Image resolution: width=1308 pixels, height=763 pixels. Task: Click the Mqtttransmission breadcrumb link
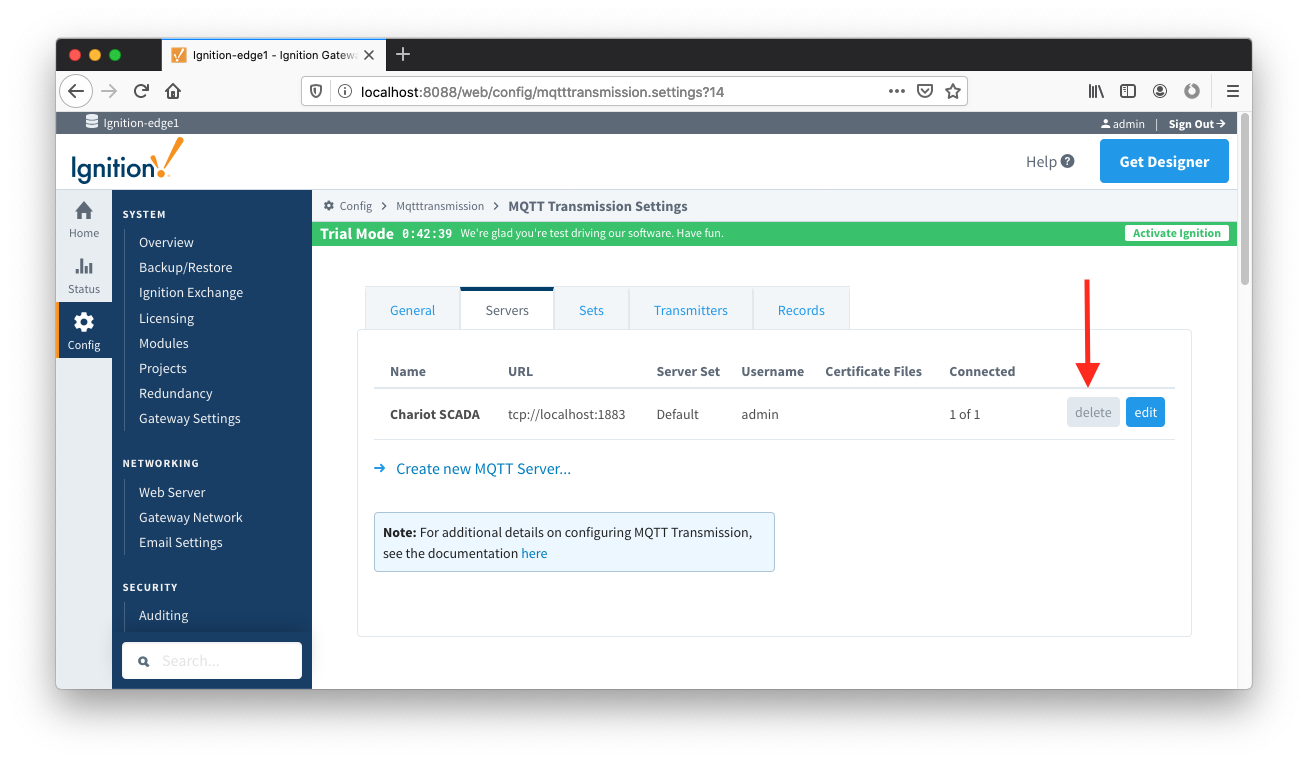pyautogui.click(x=440, y=206)
